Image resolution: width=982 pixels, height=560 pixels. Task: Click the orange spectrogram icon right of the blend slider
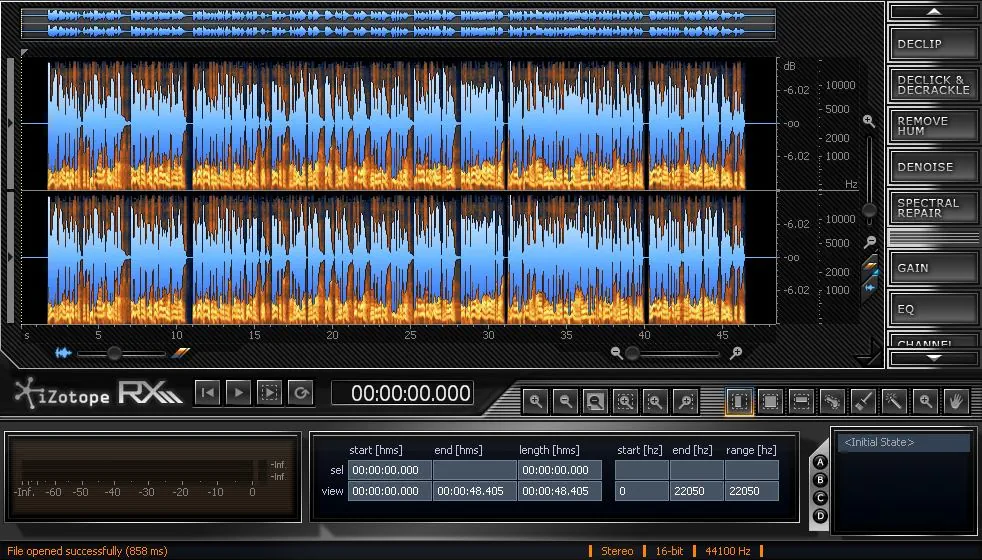(x=180, y=353)
